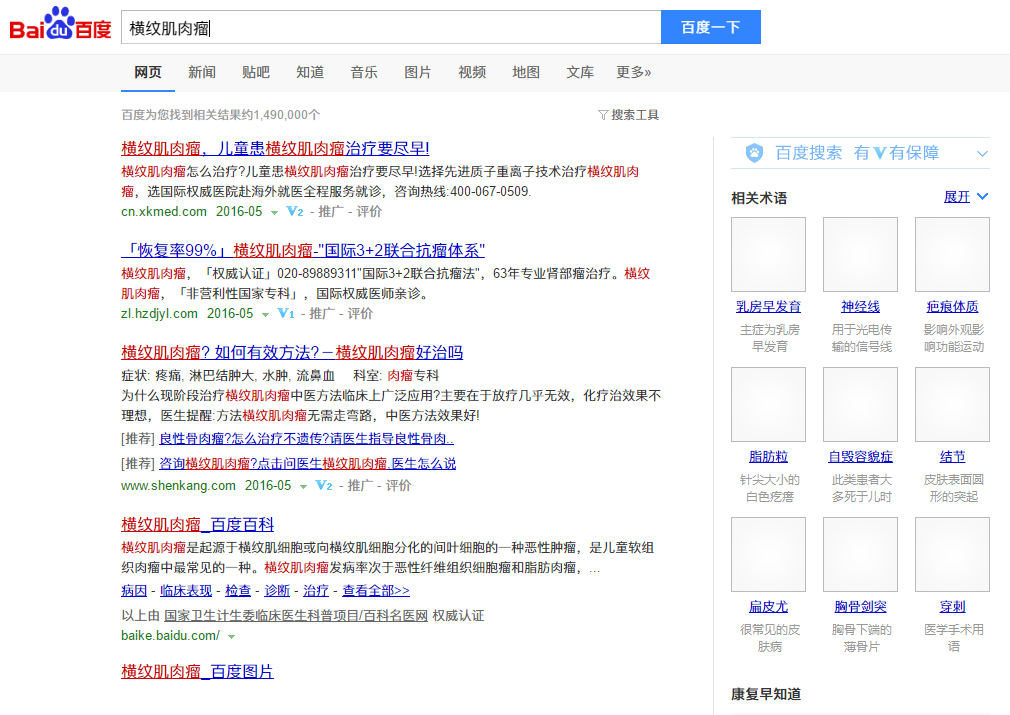Open the 脂肪粒 term link
This screenshot has width=1010, height=715.
(x=768, y=457)
